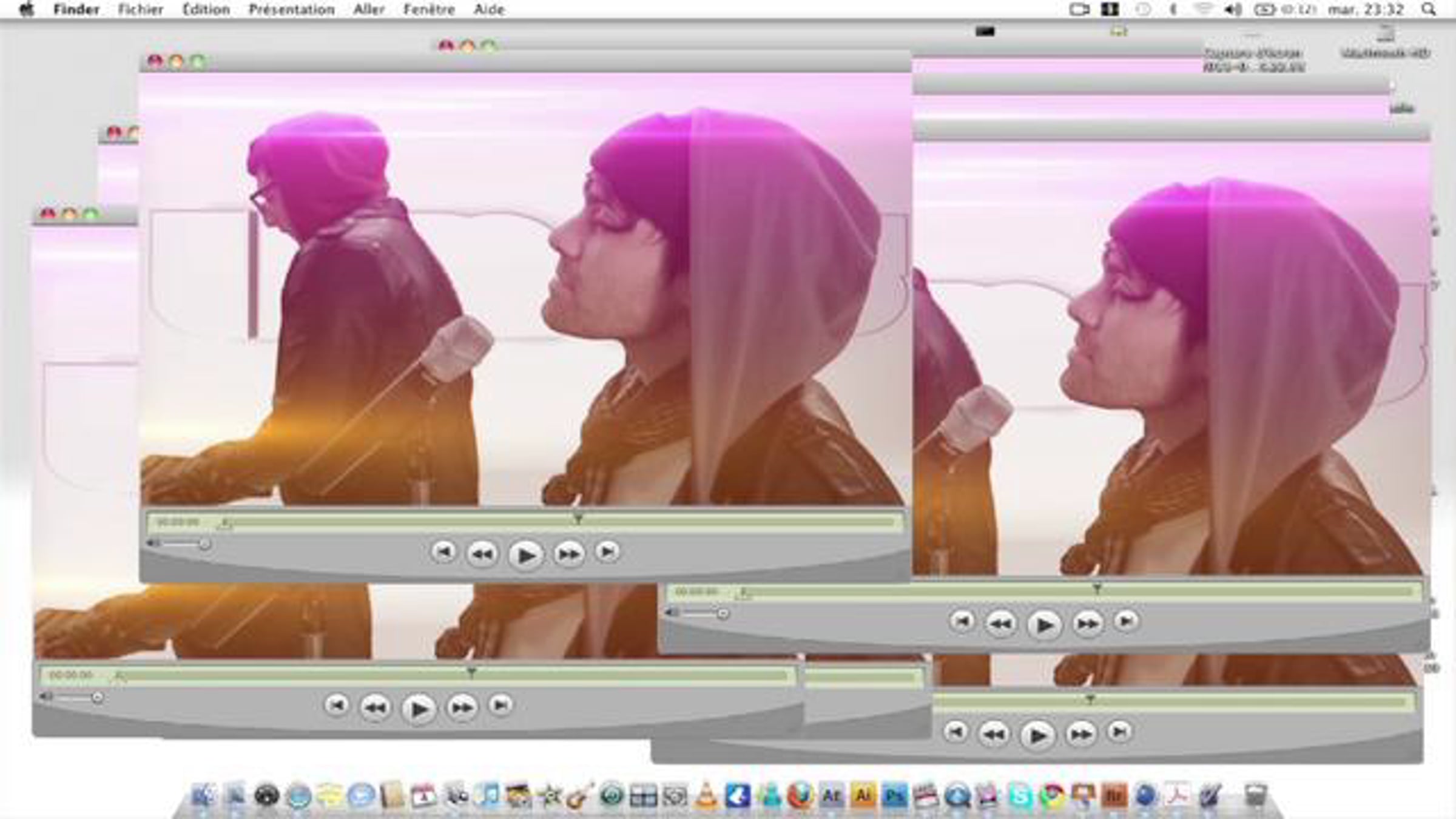Click the playhead marker on the bottom-right player timeline
The image size is (1456, 819).
point(1090,699)
